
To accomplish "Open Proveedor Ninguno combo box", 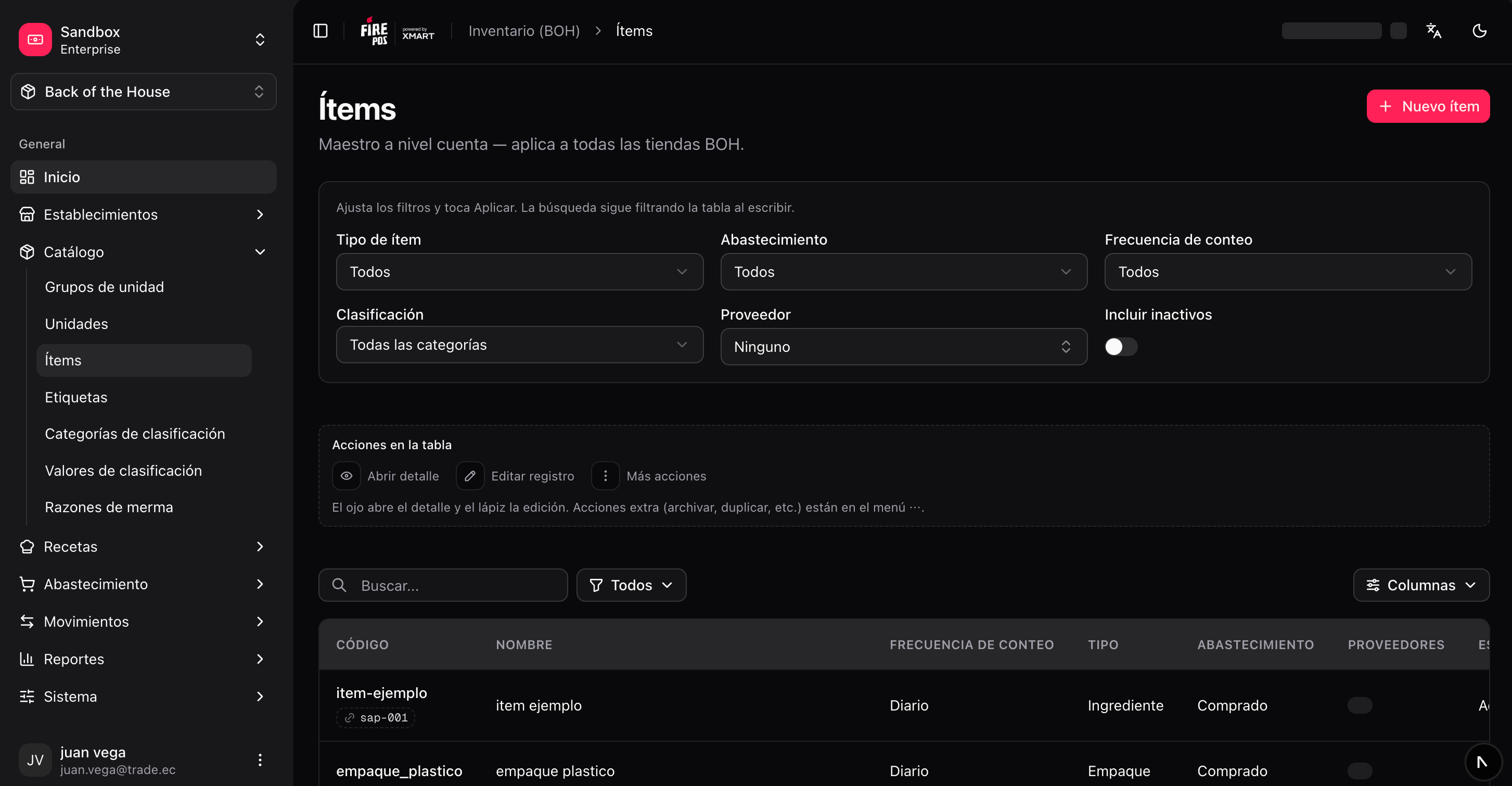I will (903, 346).
